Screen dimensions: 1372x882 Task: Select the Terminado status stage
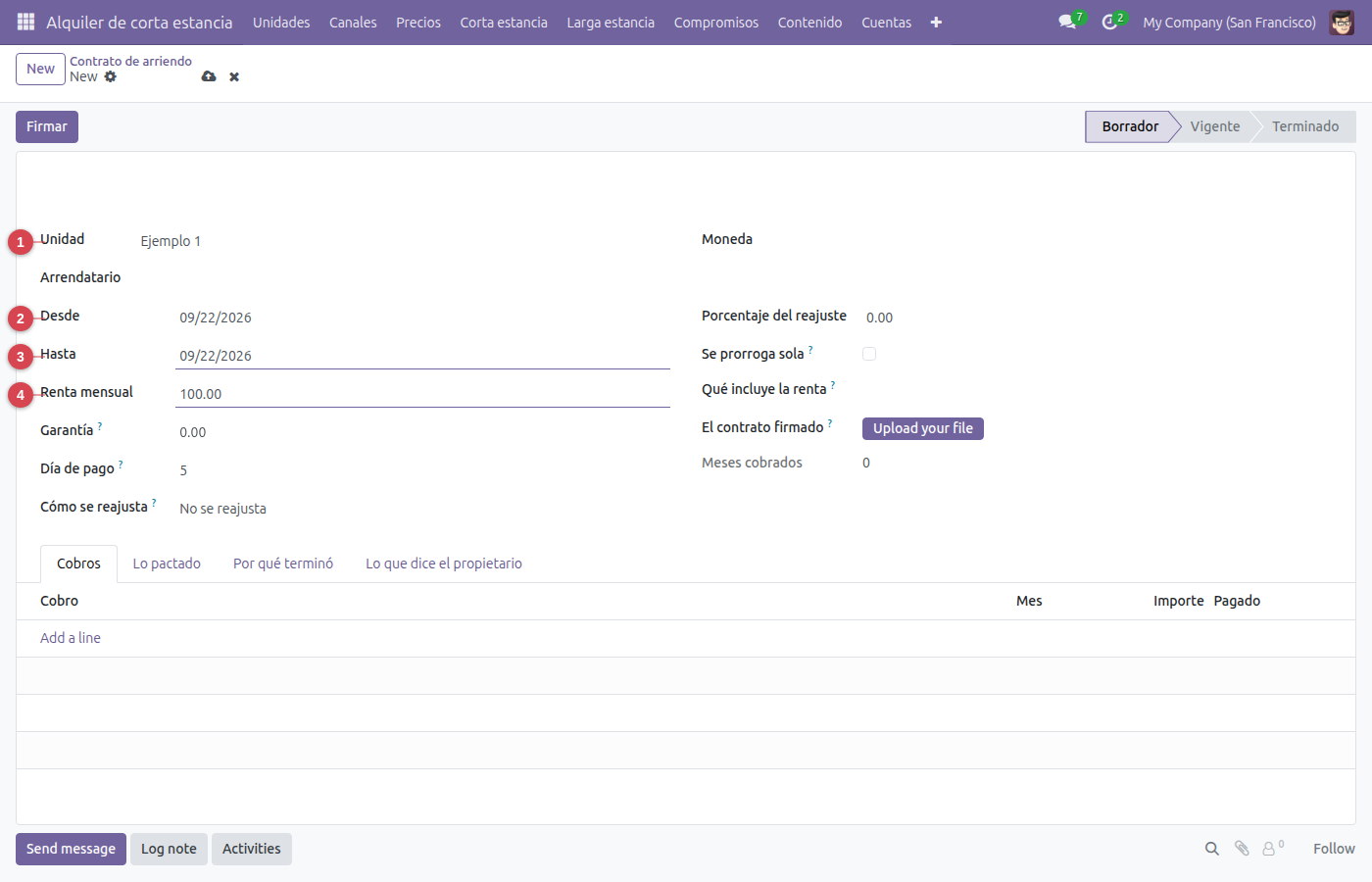[1304, 126]
